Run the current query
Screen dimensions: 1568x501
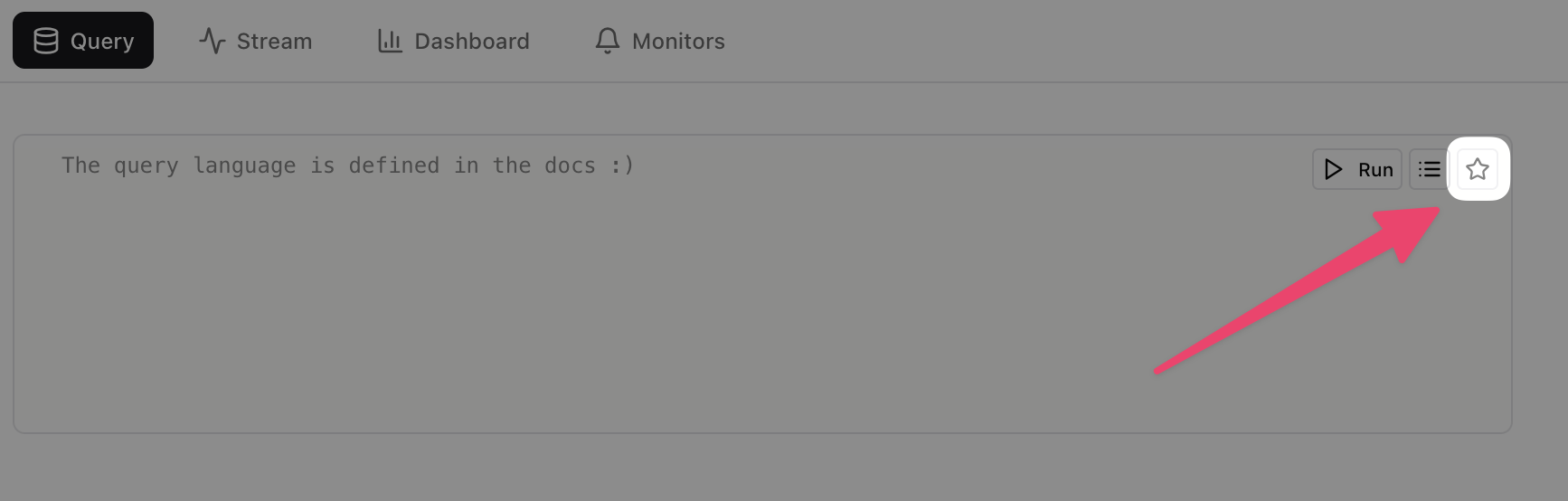tap(1357, 169)
